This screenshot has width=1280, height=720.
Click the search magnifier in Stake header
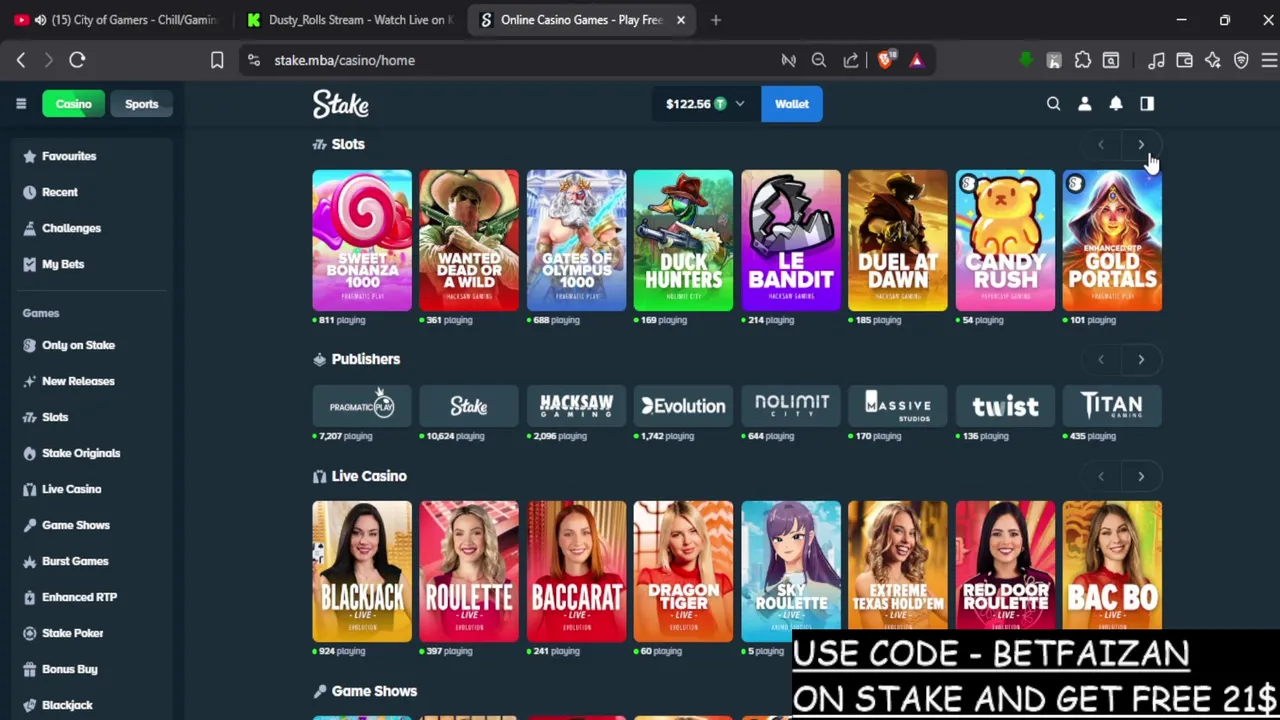1053,104
